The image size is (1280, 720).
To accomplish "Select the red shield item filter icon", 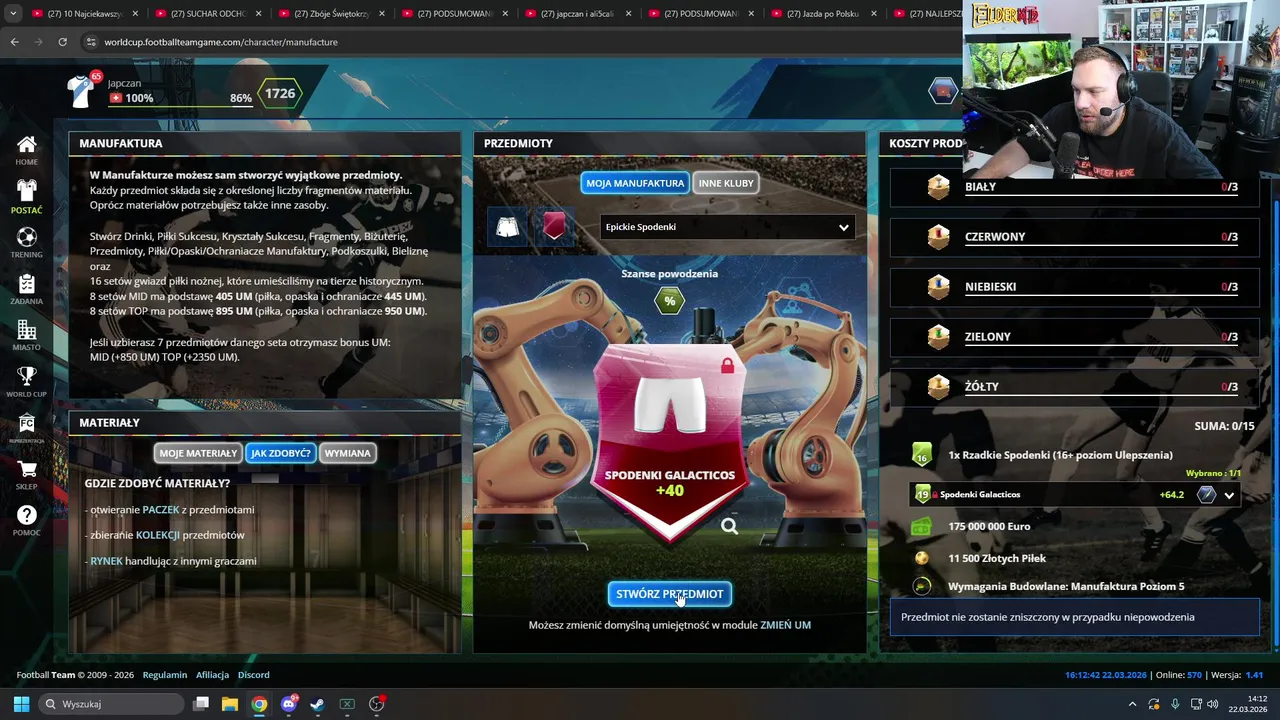I will coord(554,227).
